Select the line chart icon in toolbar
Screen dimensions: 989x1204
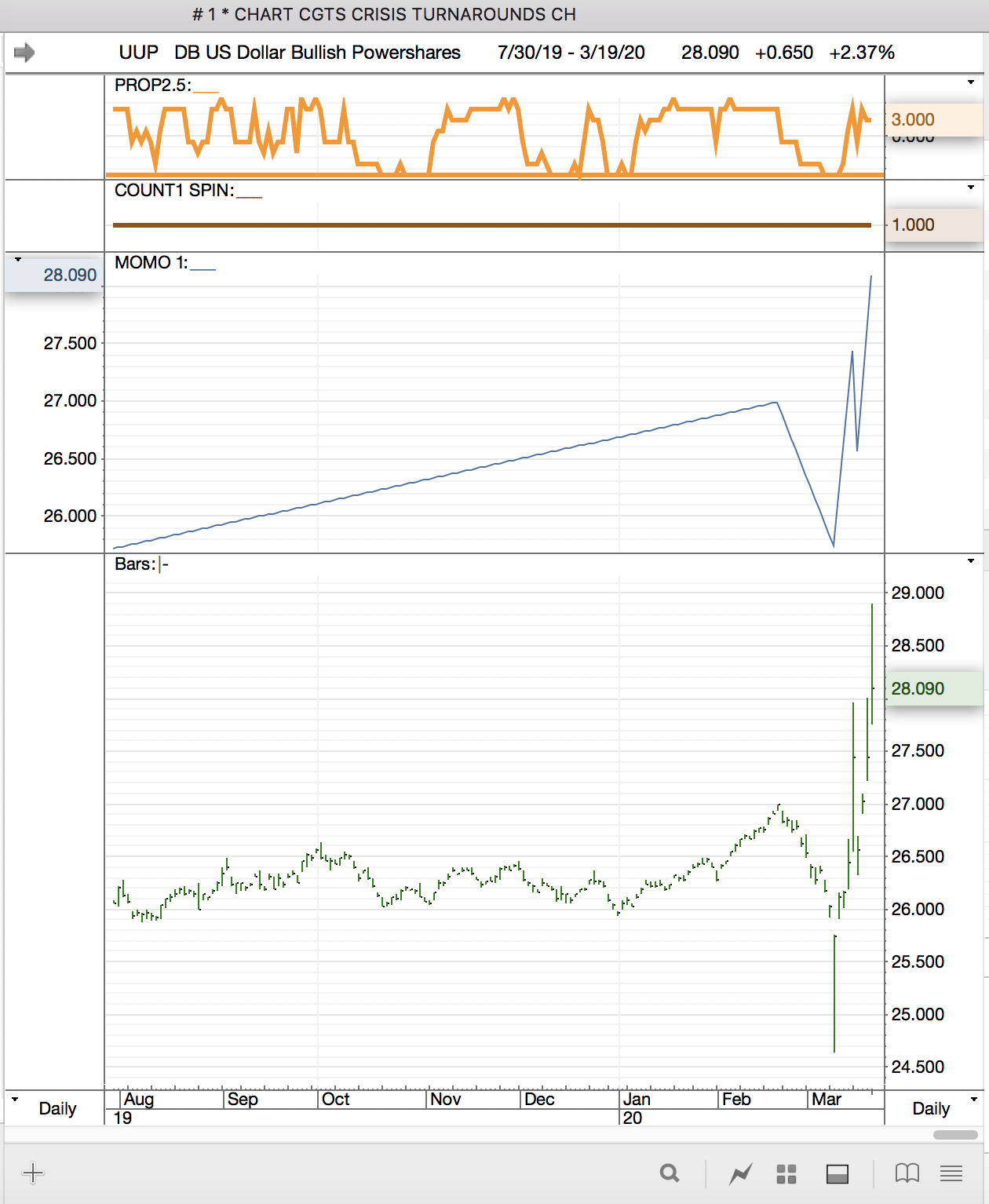740,1173
